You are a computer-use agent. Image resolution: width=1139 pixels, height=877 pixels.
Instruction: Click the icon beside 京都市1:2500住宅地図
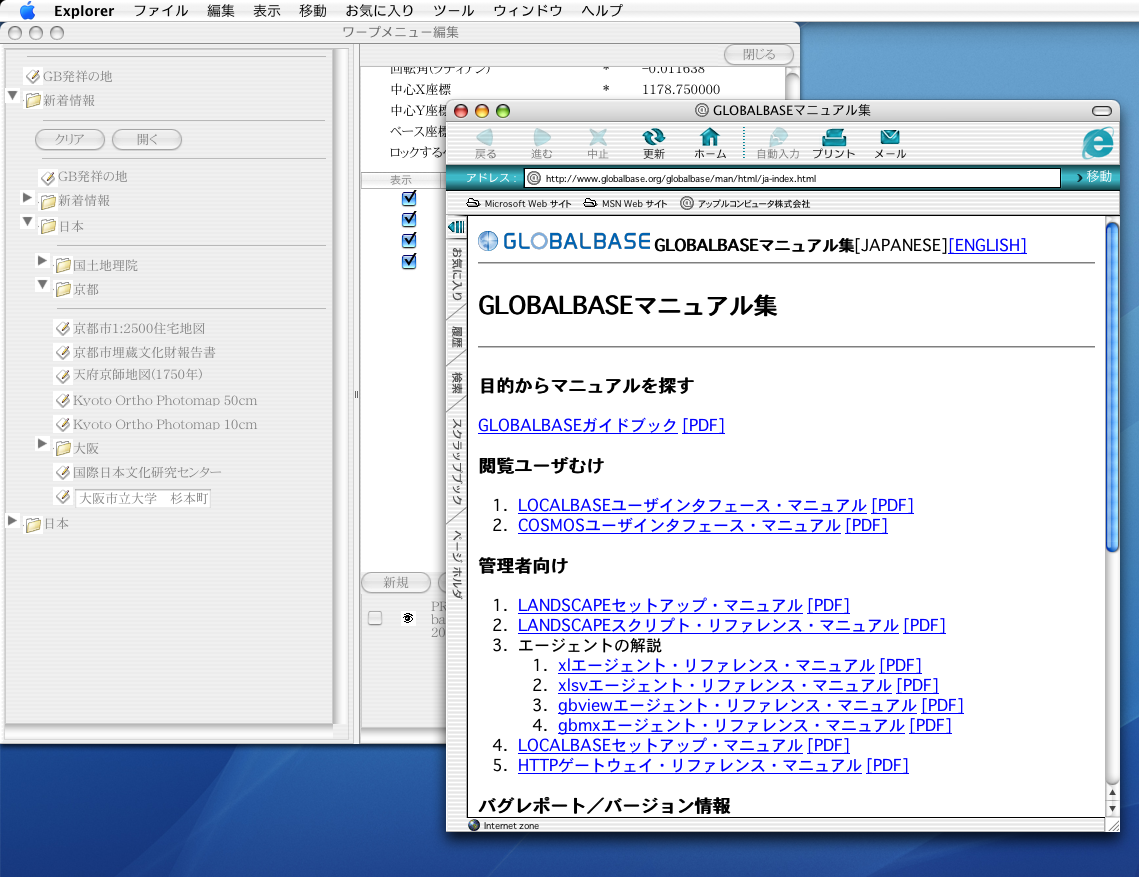pyautogui.click(x=63, y=328)
